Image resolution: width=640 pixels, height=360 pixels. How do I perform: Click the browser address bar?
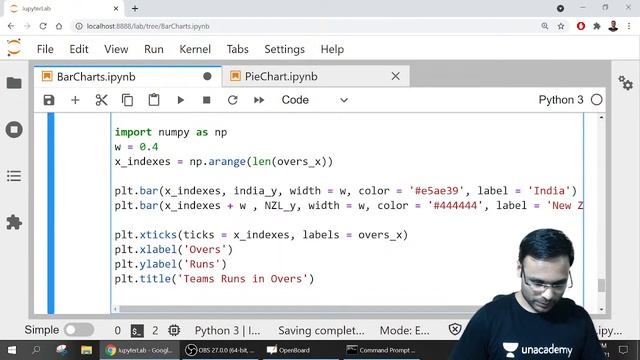coord(306,26)
